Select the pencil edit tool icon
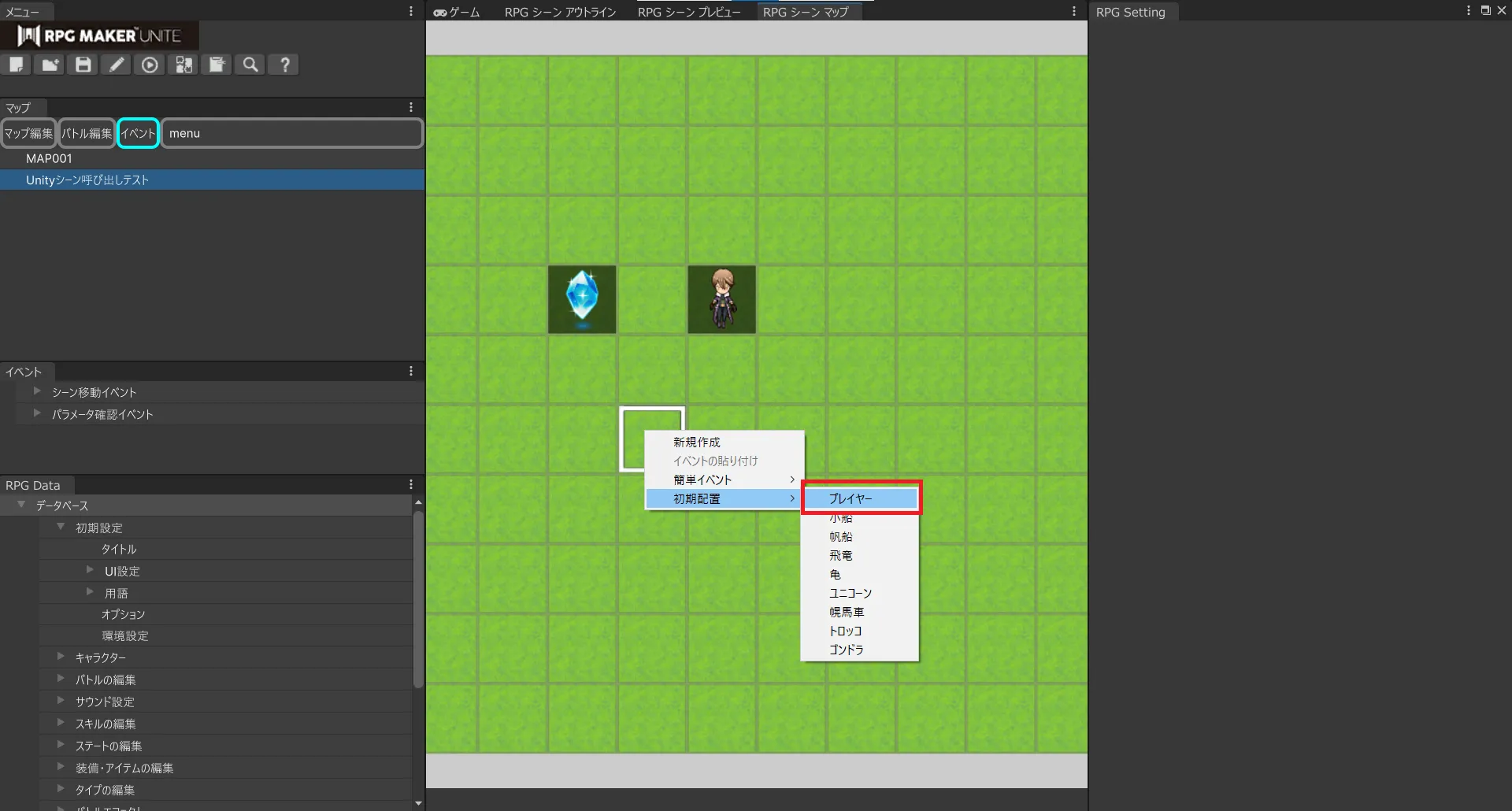Viewport: 1512px width, 811px height. (117, 65)
